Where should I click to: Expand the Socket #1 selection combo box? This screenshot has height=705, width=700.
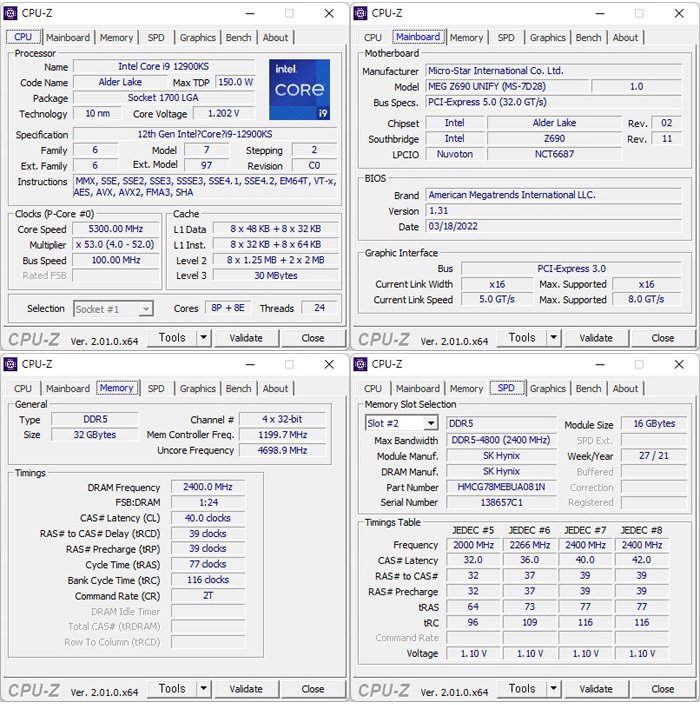coord(146,309)
